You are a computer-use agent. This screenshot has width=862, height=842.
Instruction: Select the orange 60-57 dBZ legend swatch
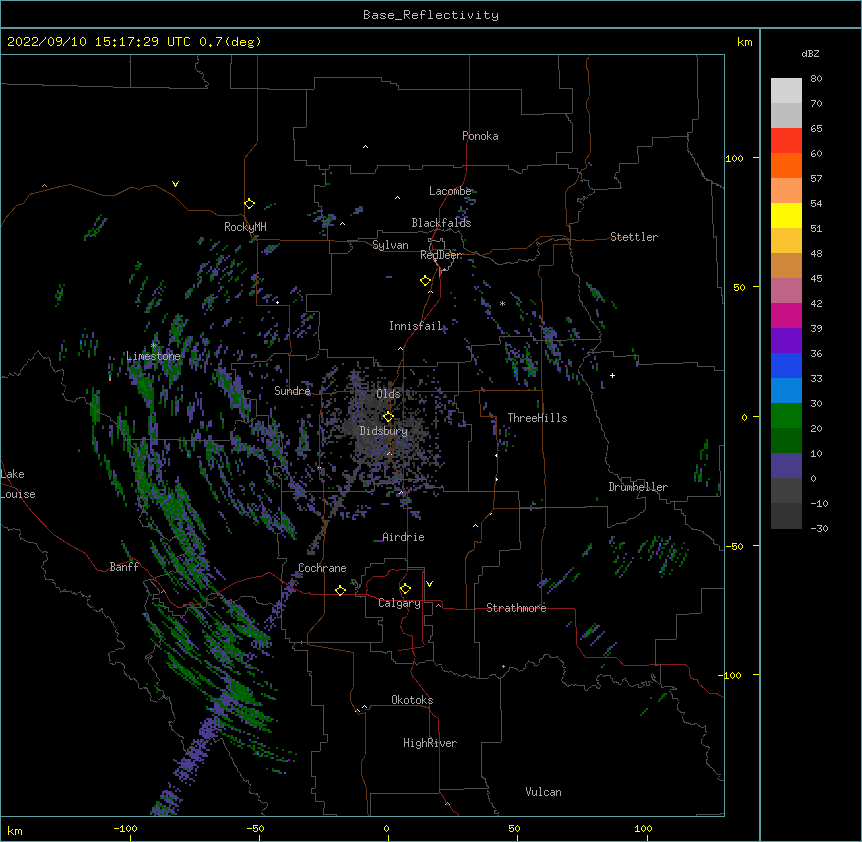click(786, 165)
